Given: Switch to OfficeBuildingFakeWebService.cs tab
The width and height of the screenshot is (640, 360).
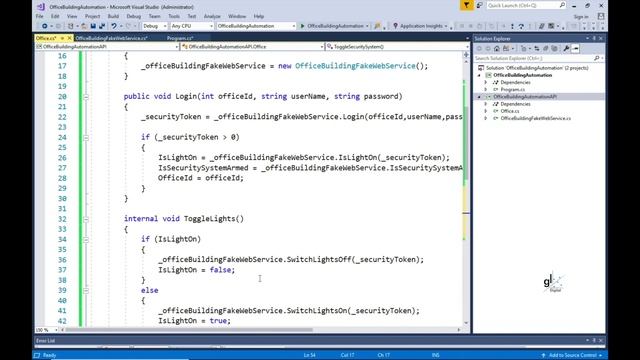Looking at the screenshot, I should point(111,38).
